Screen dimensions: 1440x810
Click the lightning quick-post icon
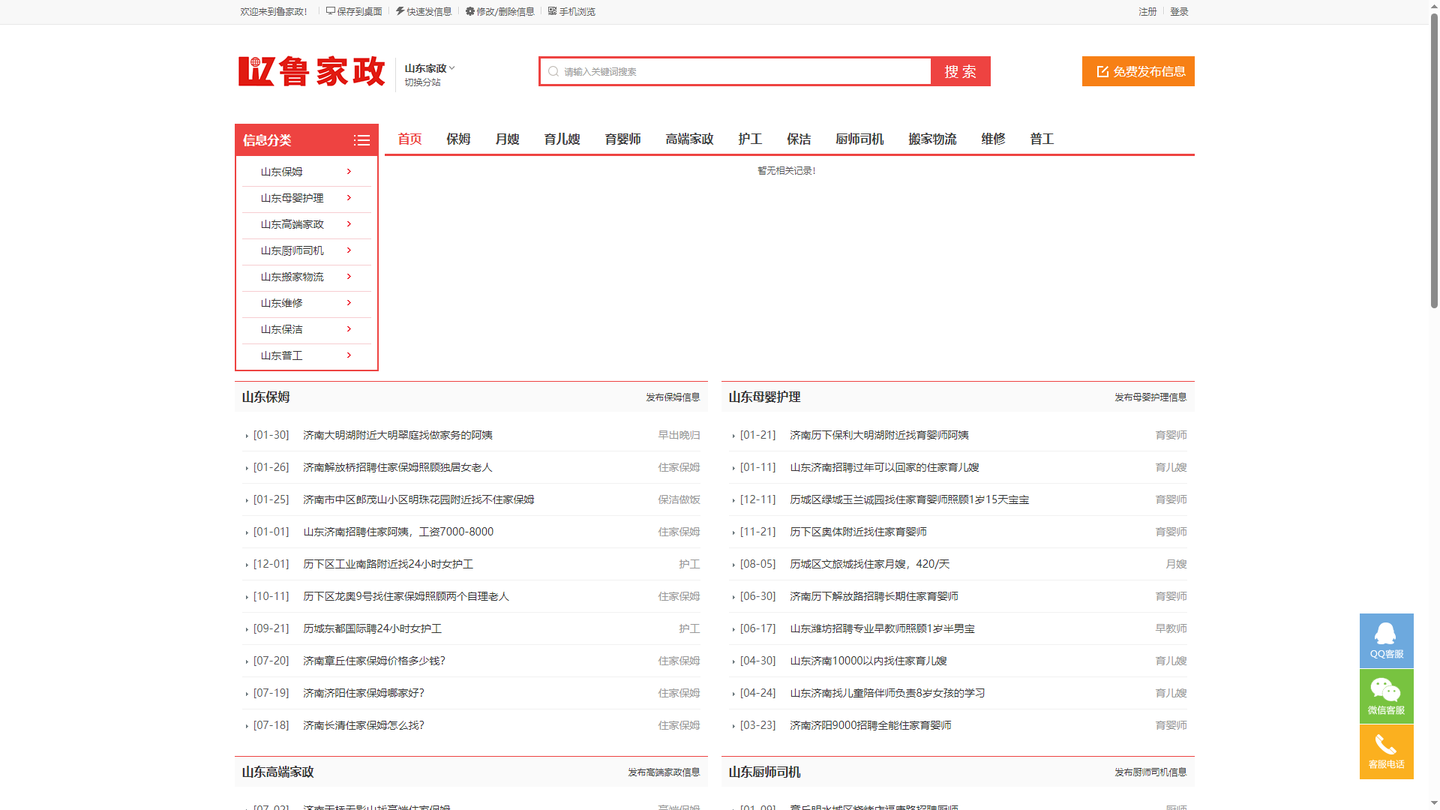400,11
